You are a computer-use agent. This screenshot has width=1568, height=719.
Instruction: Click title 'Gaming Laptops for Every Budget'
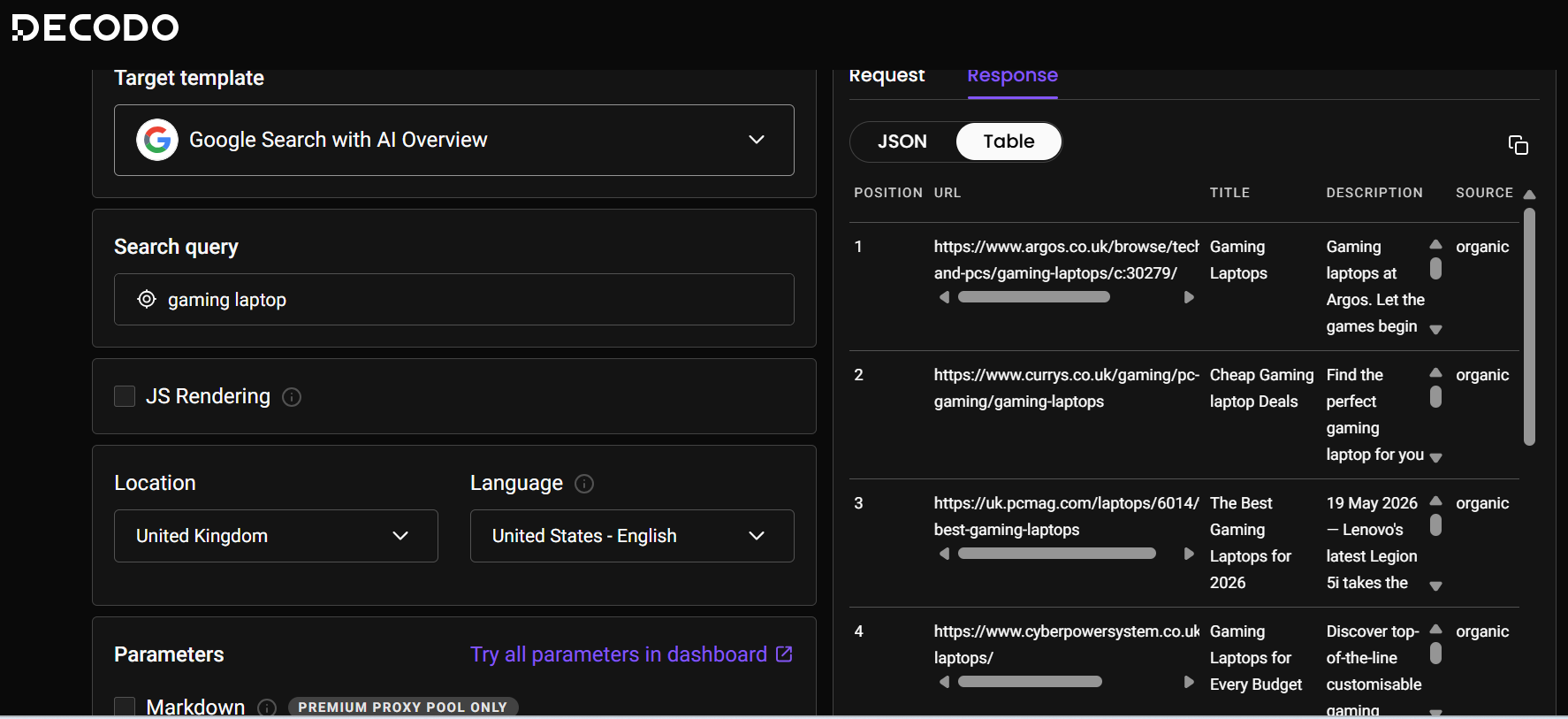[x=1256, y=658]
